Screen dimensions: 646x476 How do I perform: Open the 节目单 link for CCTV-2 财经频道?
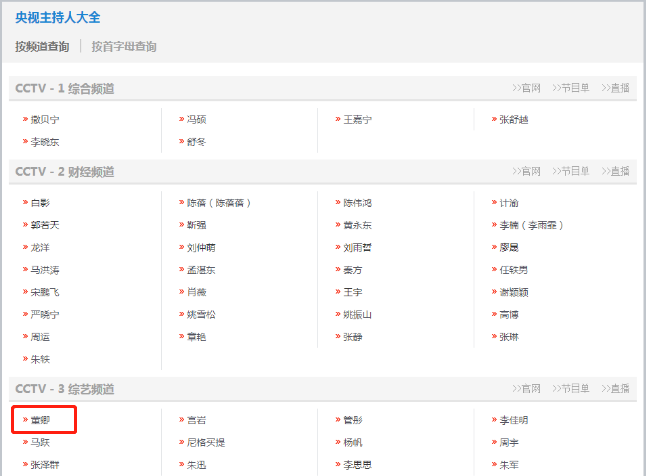[571, 171]
